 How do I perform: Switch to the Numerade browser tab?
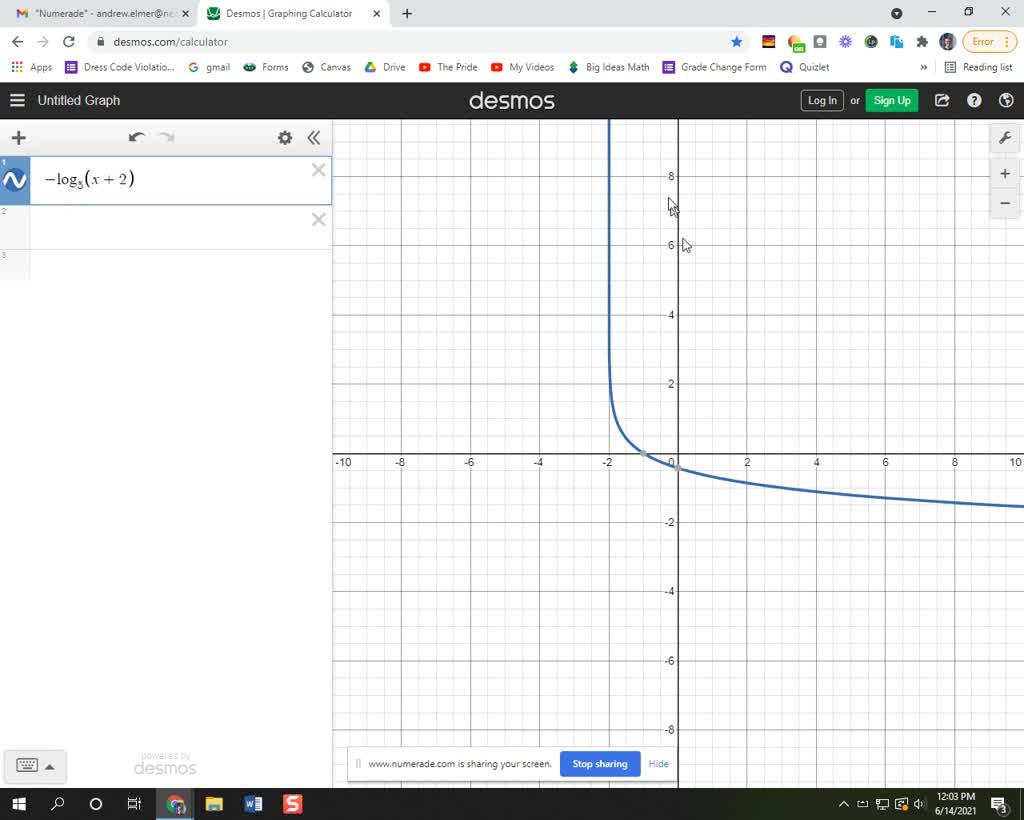pos(100,14)
